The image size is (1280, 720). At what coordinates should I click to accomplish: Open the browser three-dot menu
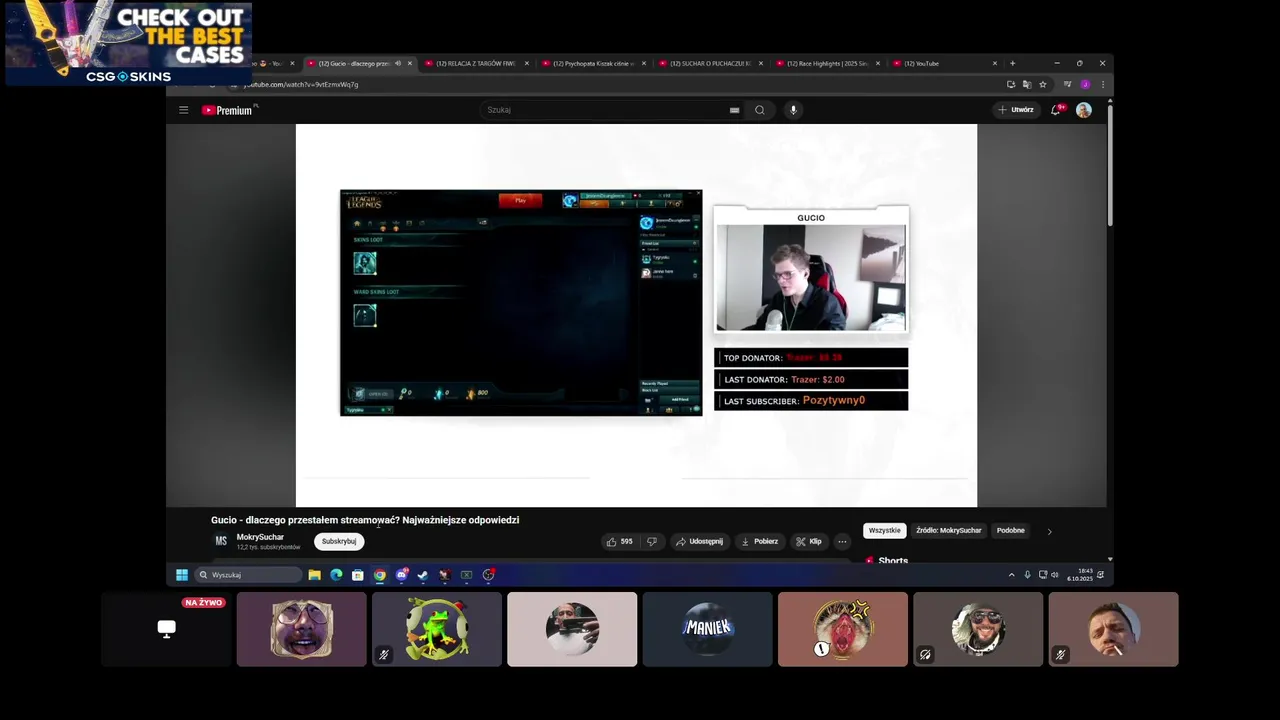point(1102,85)
